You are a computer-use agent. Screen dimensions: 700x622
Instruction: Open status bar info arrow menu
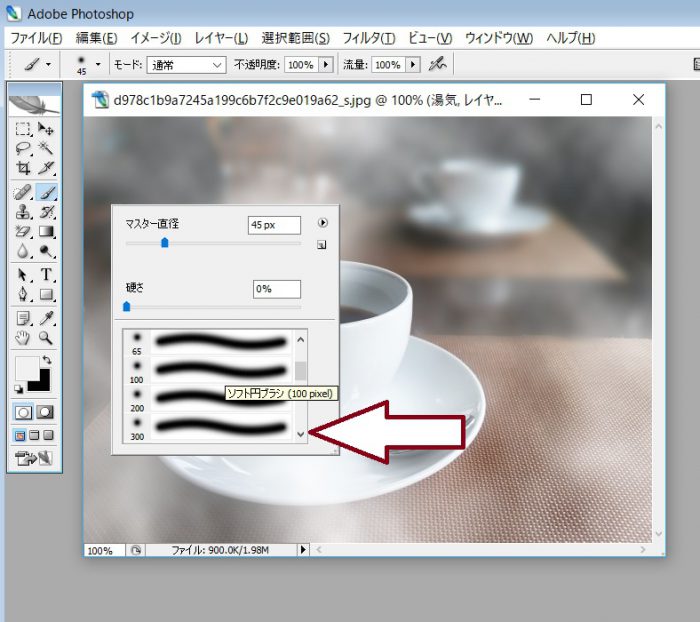click(303, 550)
